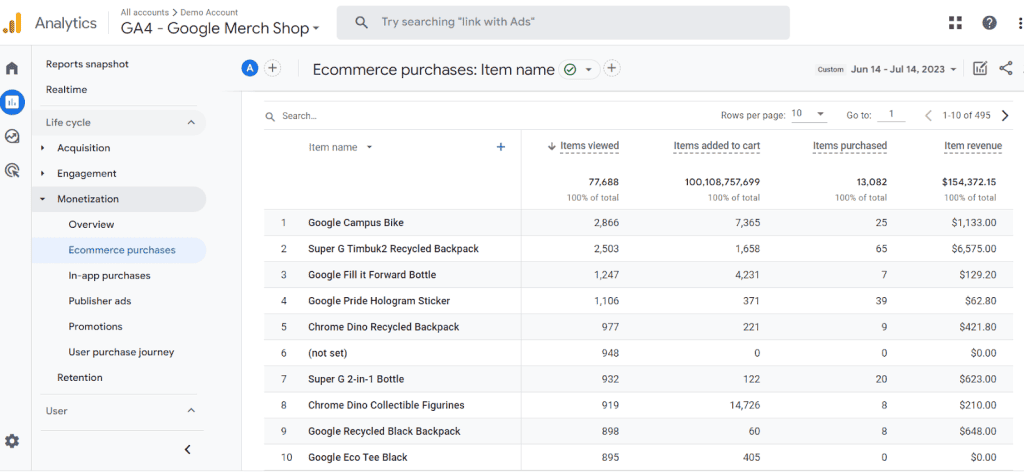Open the Item name dimension dropdown
Image resolution: width=1024 pixels, height=475 pixels.
click(x=340, y=147)
